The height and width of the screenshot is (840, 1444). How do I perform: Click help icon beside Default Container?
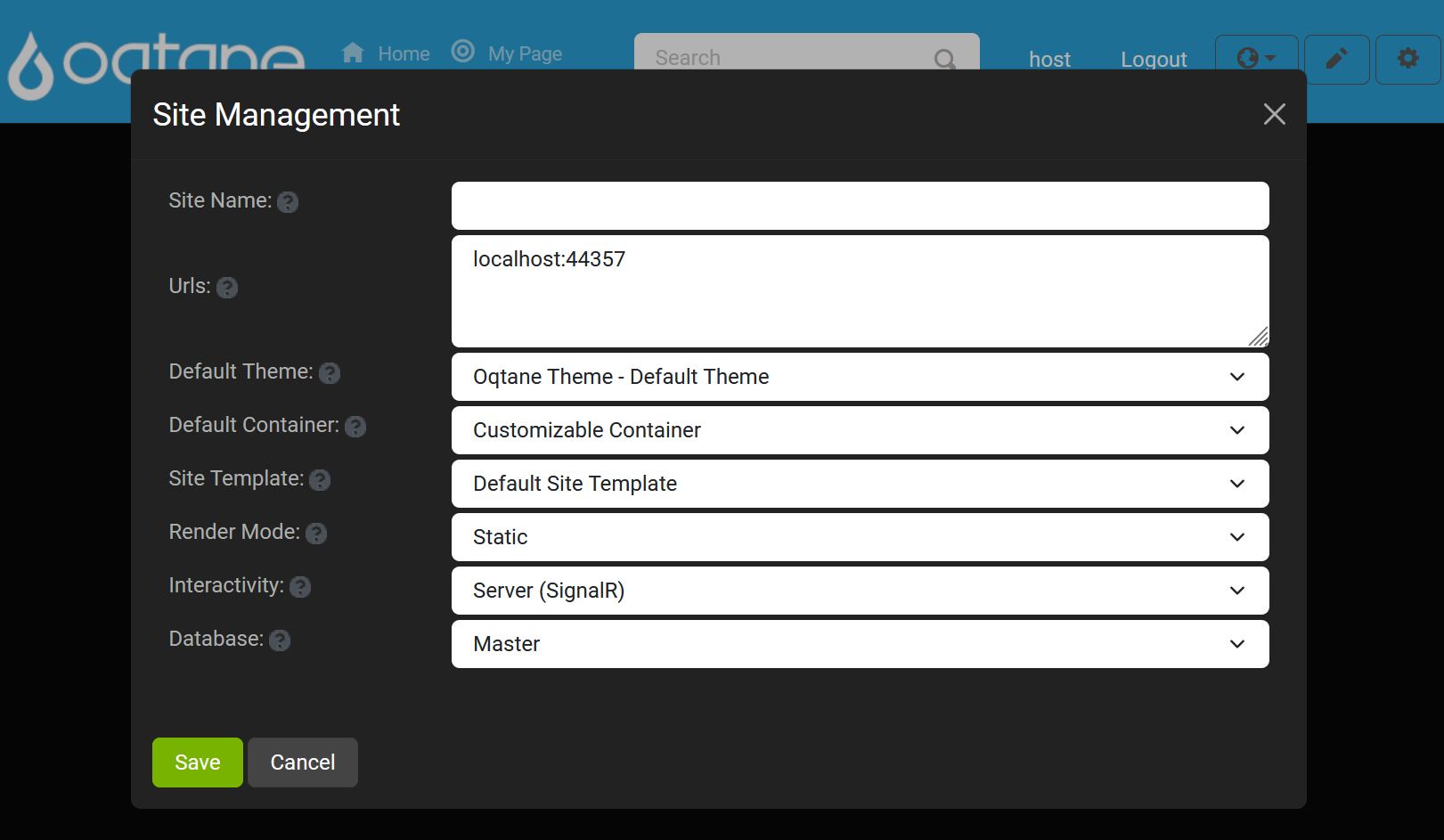(355, 427)
